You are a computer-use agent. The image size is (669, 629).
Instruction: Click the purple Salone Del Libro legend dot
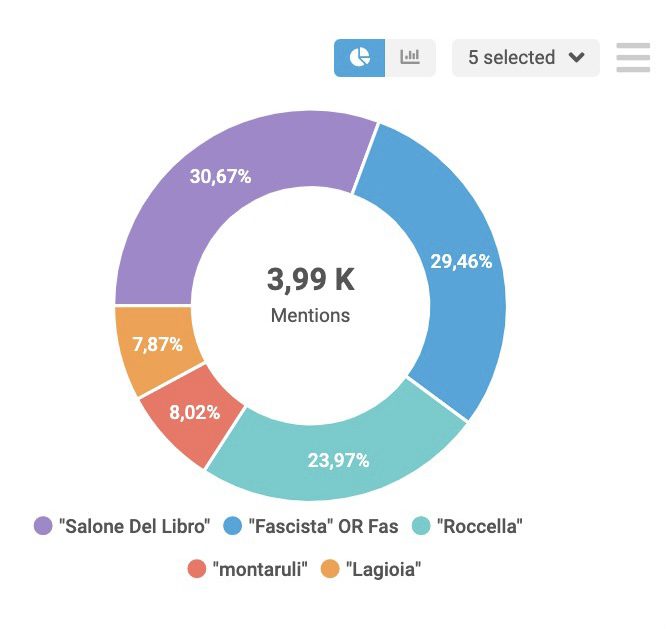coord(43,526)
